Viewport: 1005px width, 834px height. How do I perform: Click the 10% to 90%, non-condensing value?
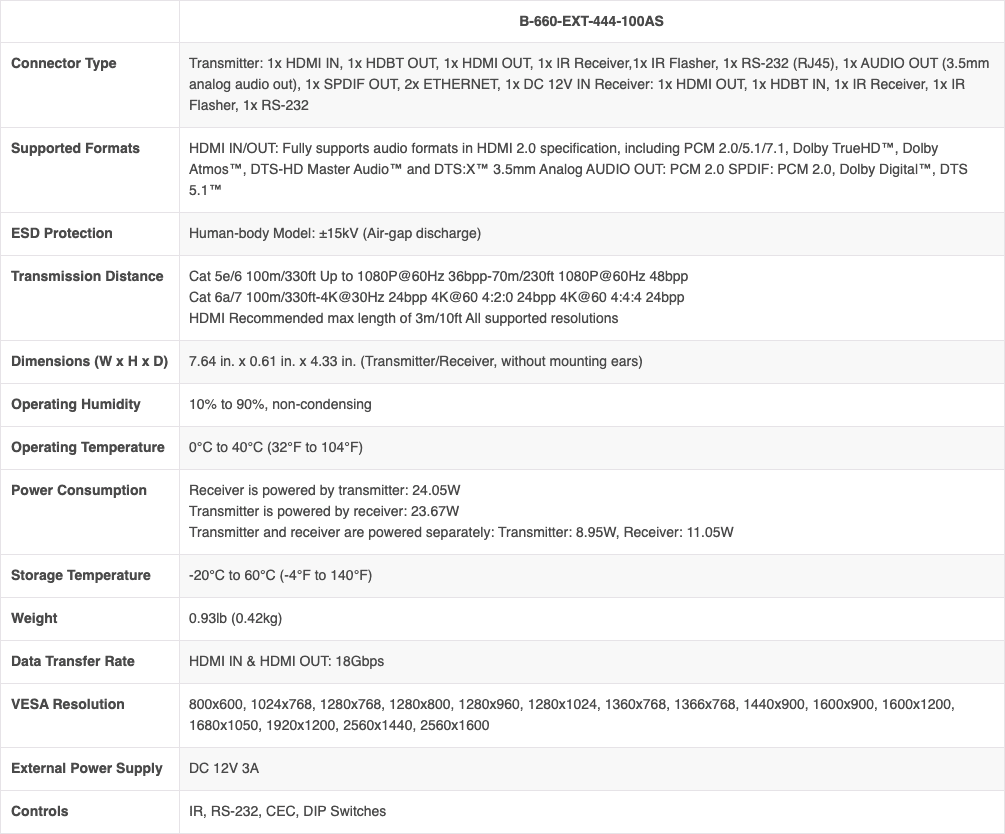(280, 404)
